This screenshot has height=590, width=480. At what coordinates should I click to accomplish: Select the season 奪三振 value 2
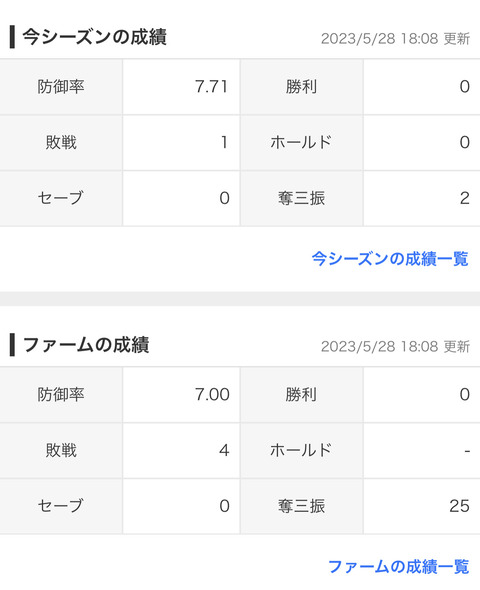(465, 198)
